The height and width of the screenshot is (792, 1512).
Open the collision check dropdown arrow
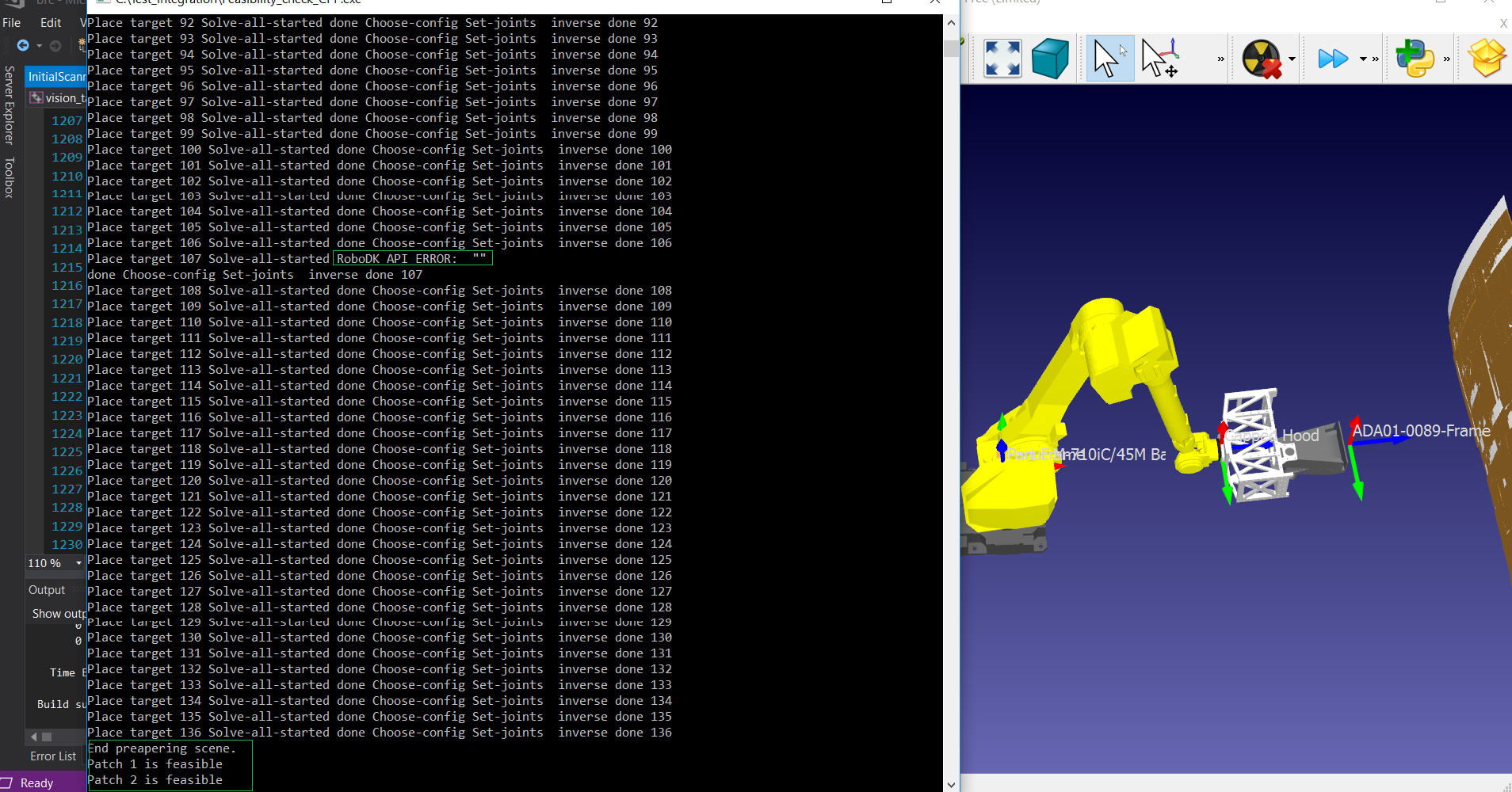click(1292, 59)
